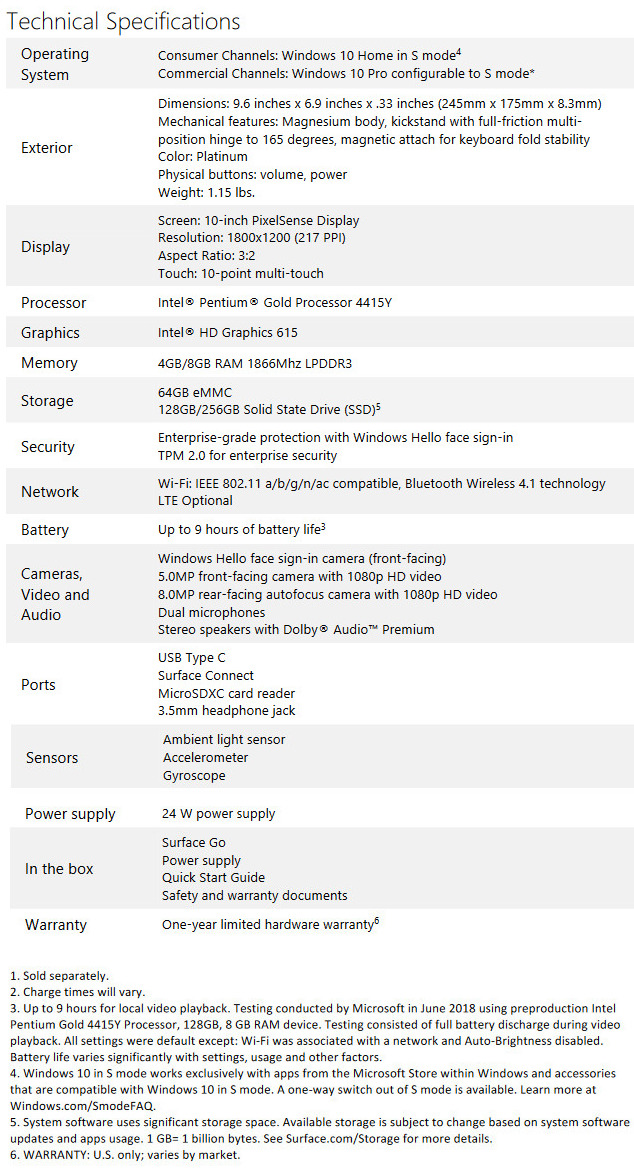Select the Network row label

[x=50, y=492]
